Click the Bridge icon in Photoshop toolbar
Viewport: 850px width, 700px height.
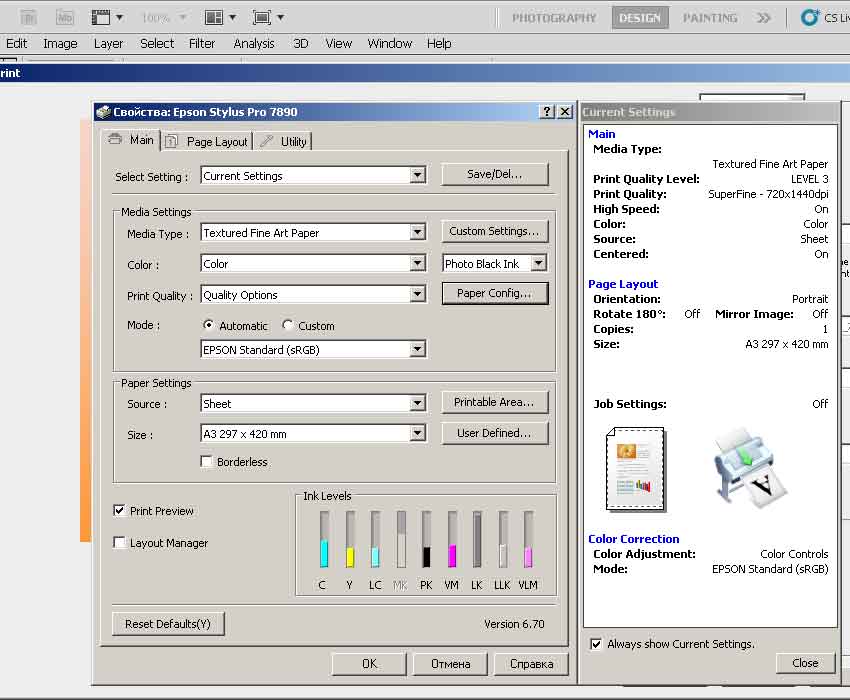[x=28, y=17]
